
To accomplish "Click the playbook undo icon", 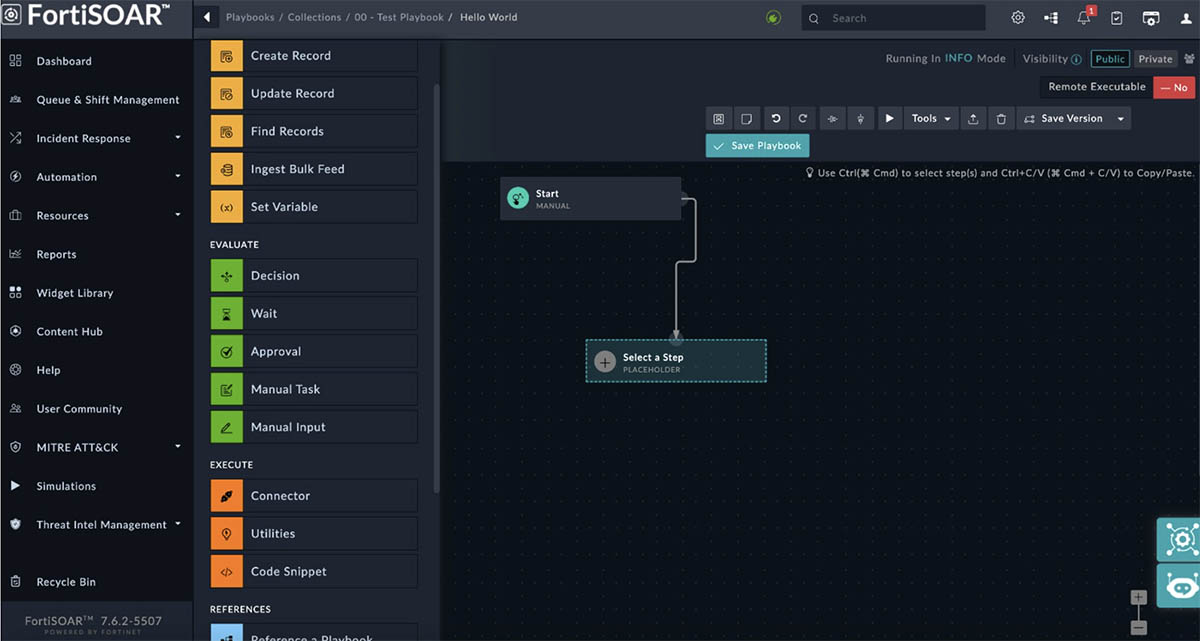I will pos(775,119).
